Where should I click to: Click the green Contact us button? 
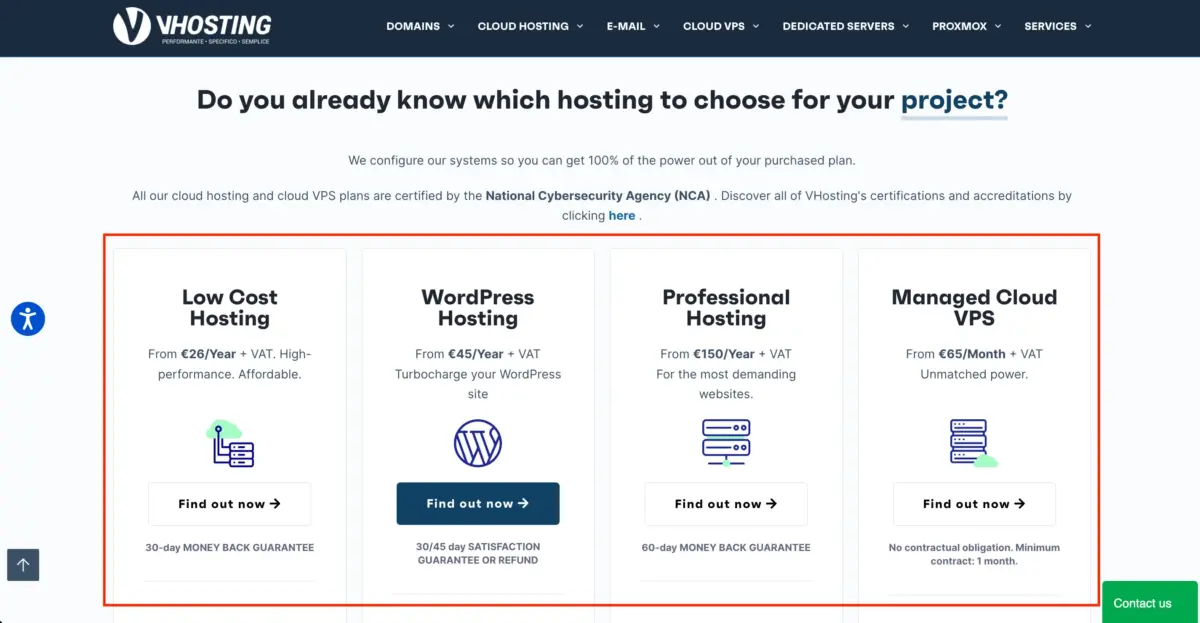tap(1149, 602)
